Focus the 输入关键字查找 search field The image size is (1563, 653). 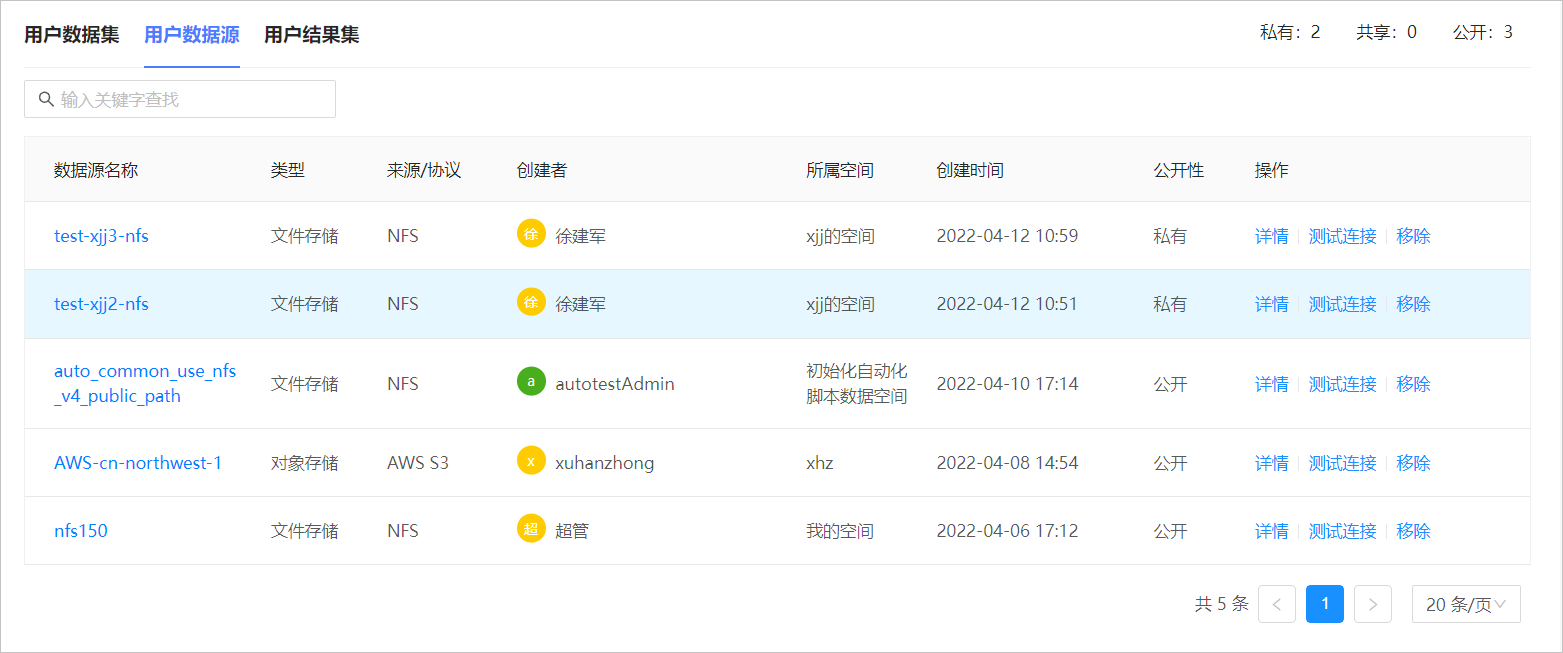pos(180,99)
